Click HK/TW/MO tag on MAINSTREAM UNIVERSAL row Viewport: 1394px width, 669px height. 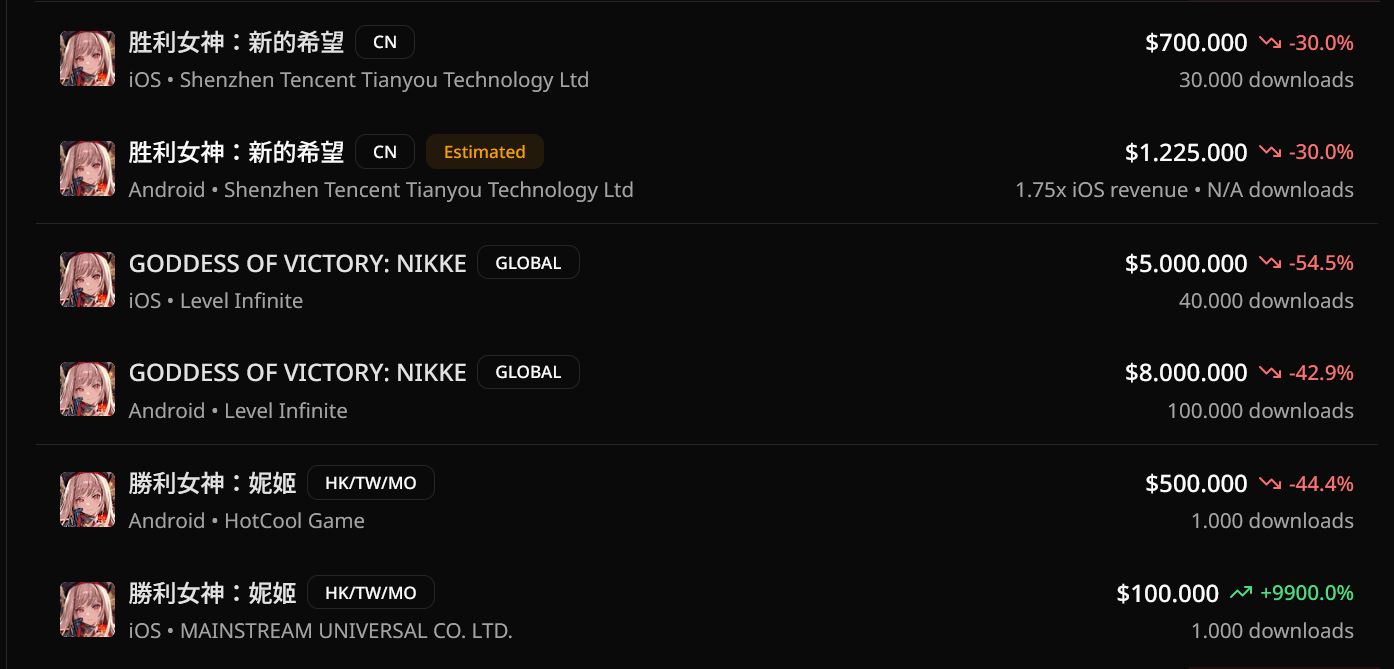pyautogui.click(x=371, y=593)
